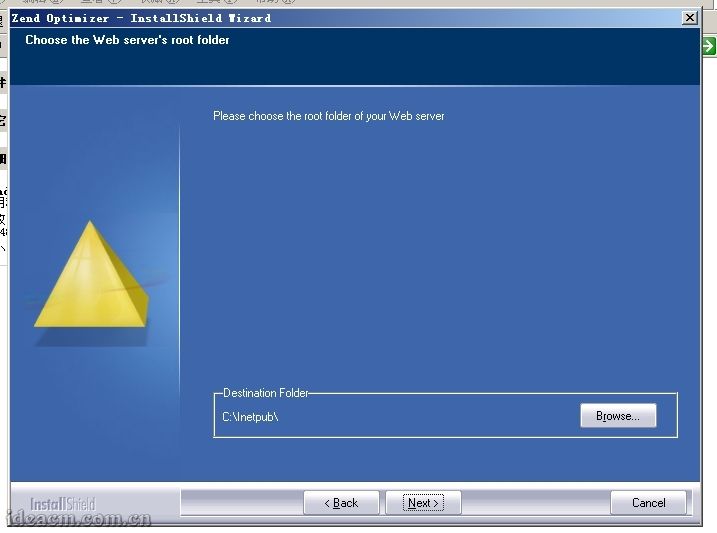
Task: Open the Browse... folder picker
Action: [x=618, y=416]
